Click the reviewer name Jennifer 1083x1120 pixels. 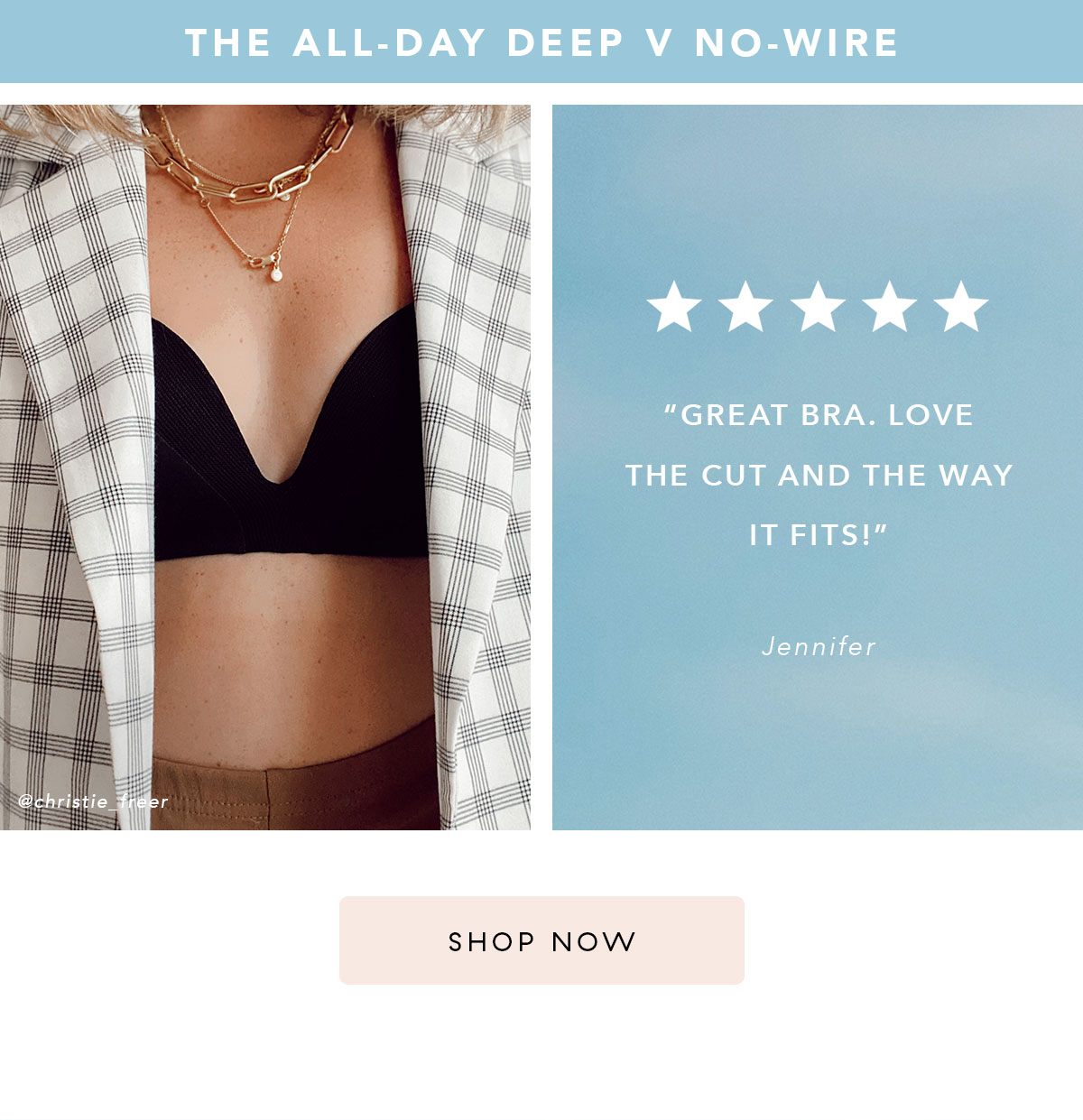pyautogui.click(x=819, y=646)
